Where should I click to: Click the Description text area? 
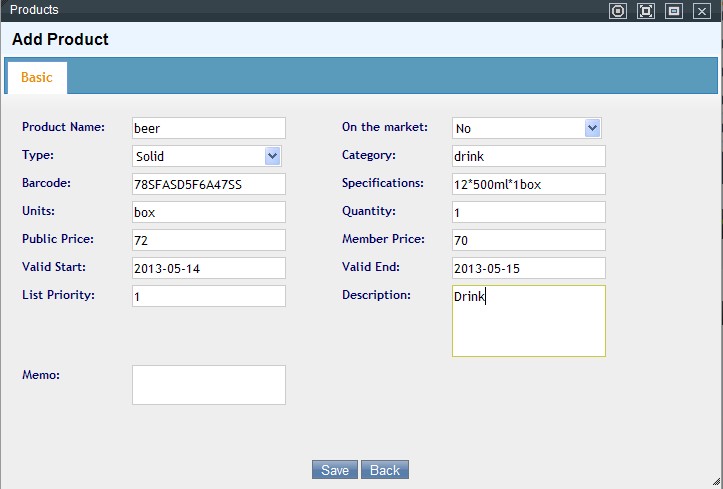528,321
